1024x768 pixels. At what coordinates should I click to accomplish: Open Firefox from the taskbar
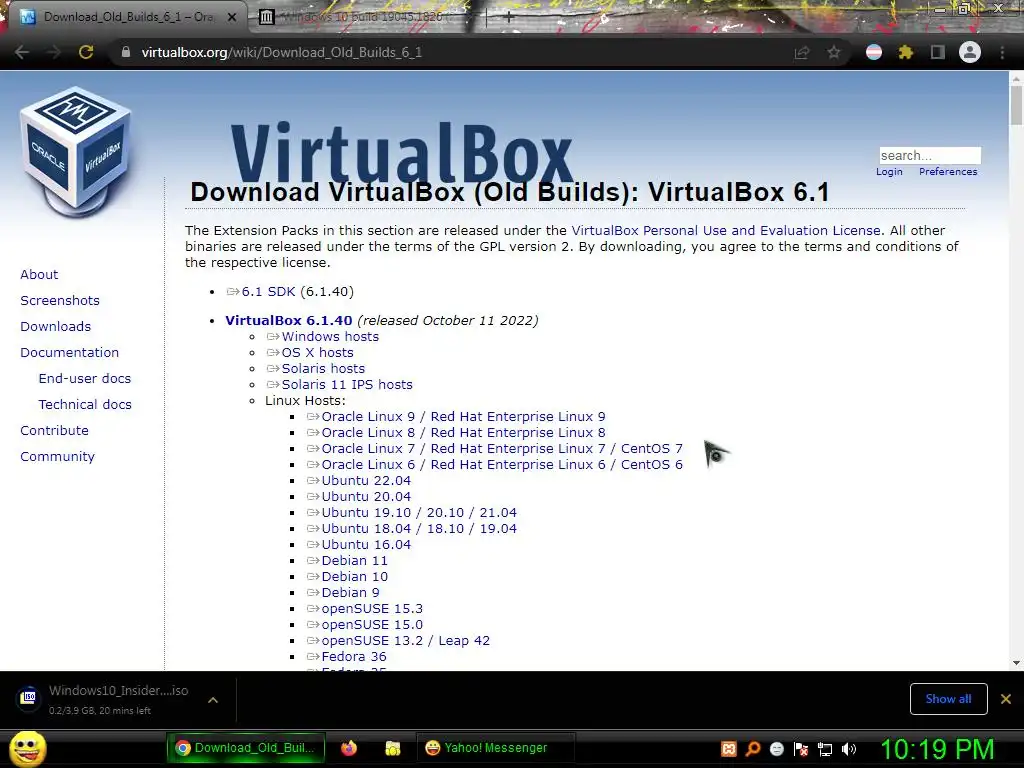click(349, 748)
